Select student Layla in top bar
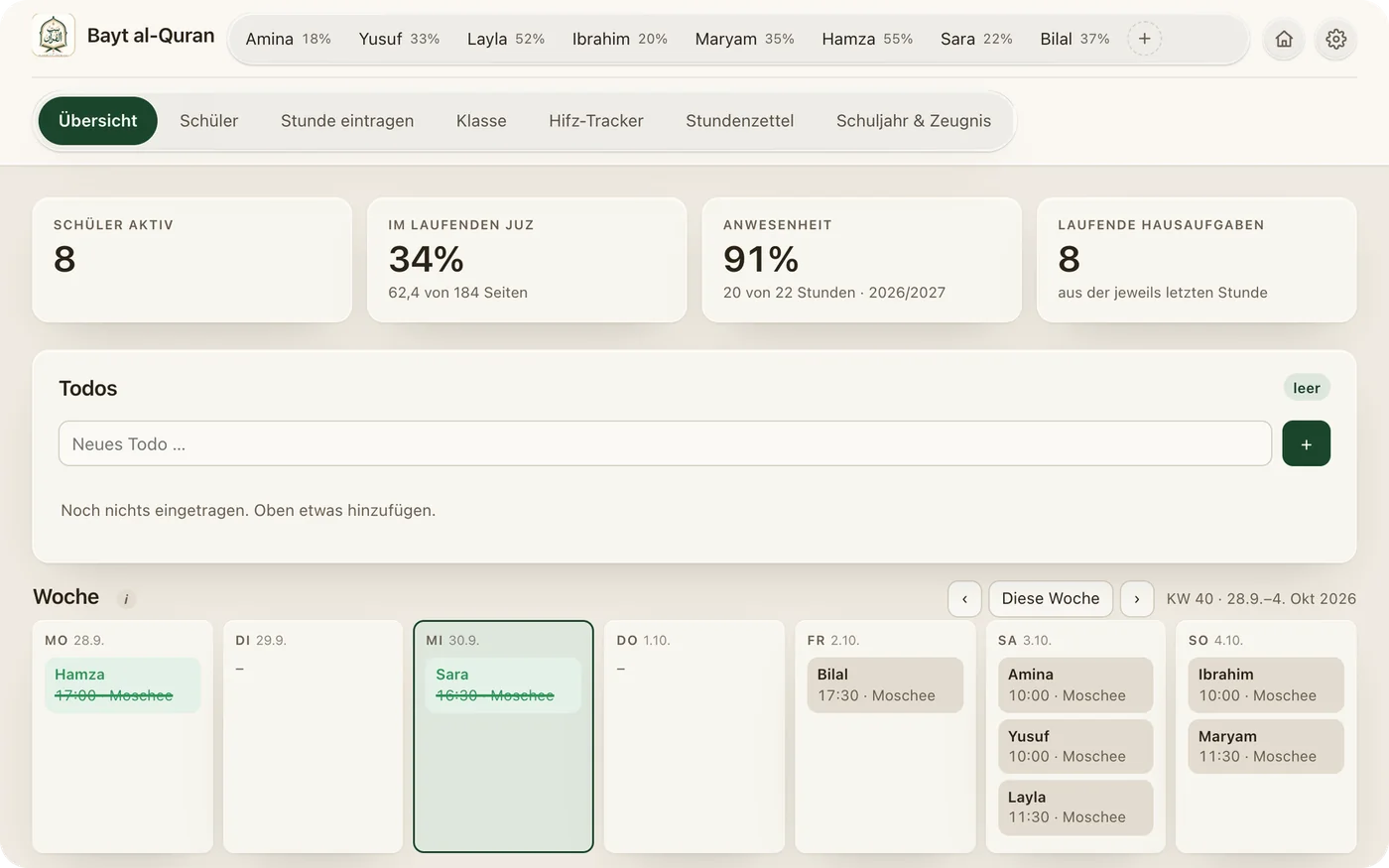 506,39
